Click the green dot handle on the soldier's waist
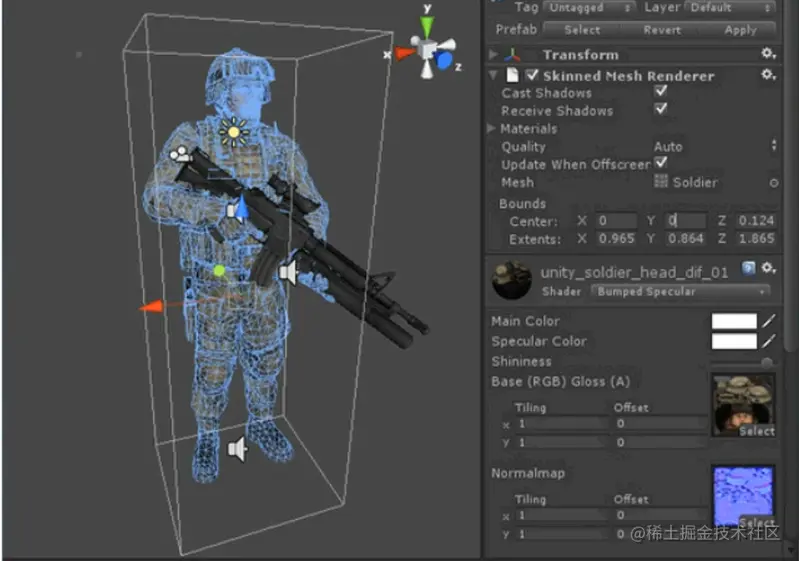This screenshot has width=799, height=561. pyautogui.click(x=219, y=271)
